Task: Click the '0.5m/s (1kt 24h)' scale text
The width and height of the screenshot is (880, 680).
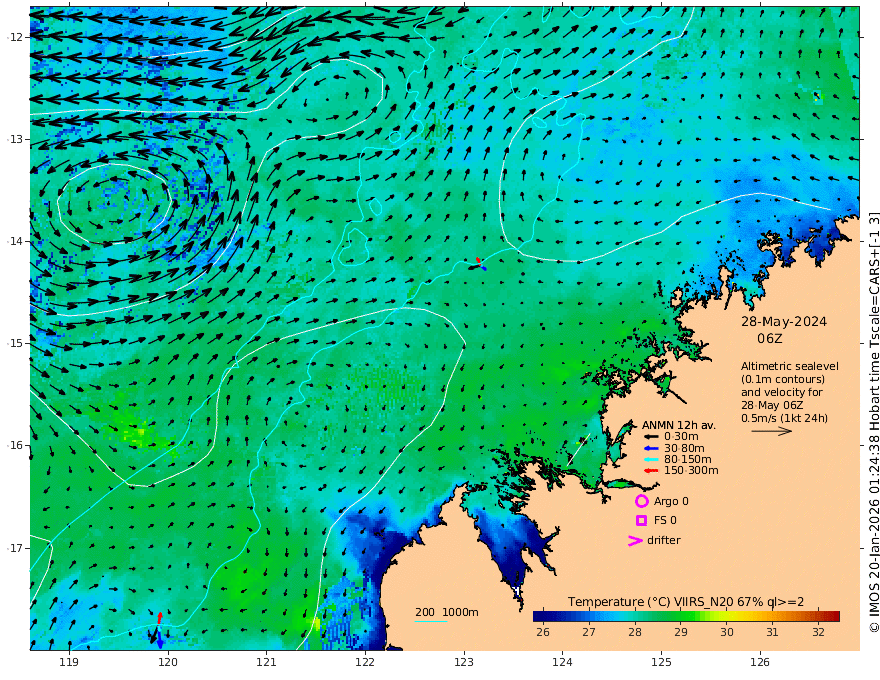Action: point(784,418)
